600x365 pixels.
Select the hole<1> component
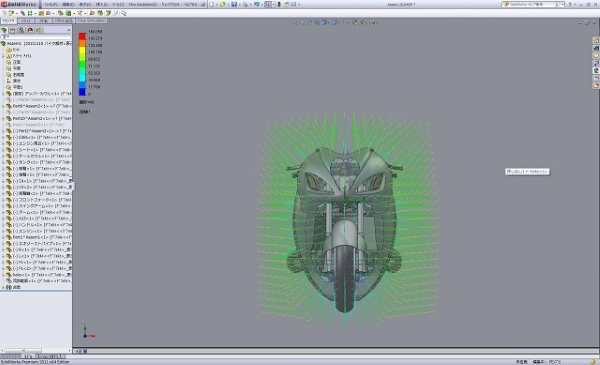[42, 275]
